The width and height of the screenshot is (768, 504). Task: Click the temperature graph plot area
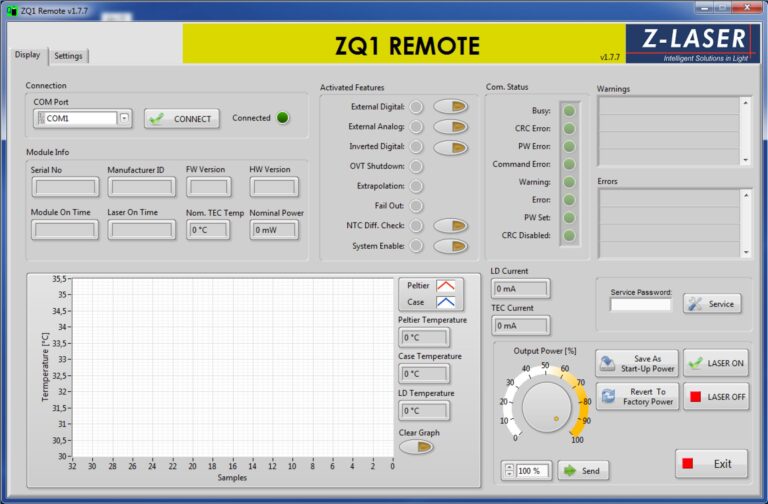(x=232, y=367)
